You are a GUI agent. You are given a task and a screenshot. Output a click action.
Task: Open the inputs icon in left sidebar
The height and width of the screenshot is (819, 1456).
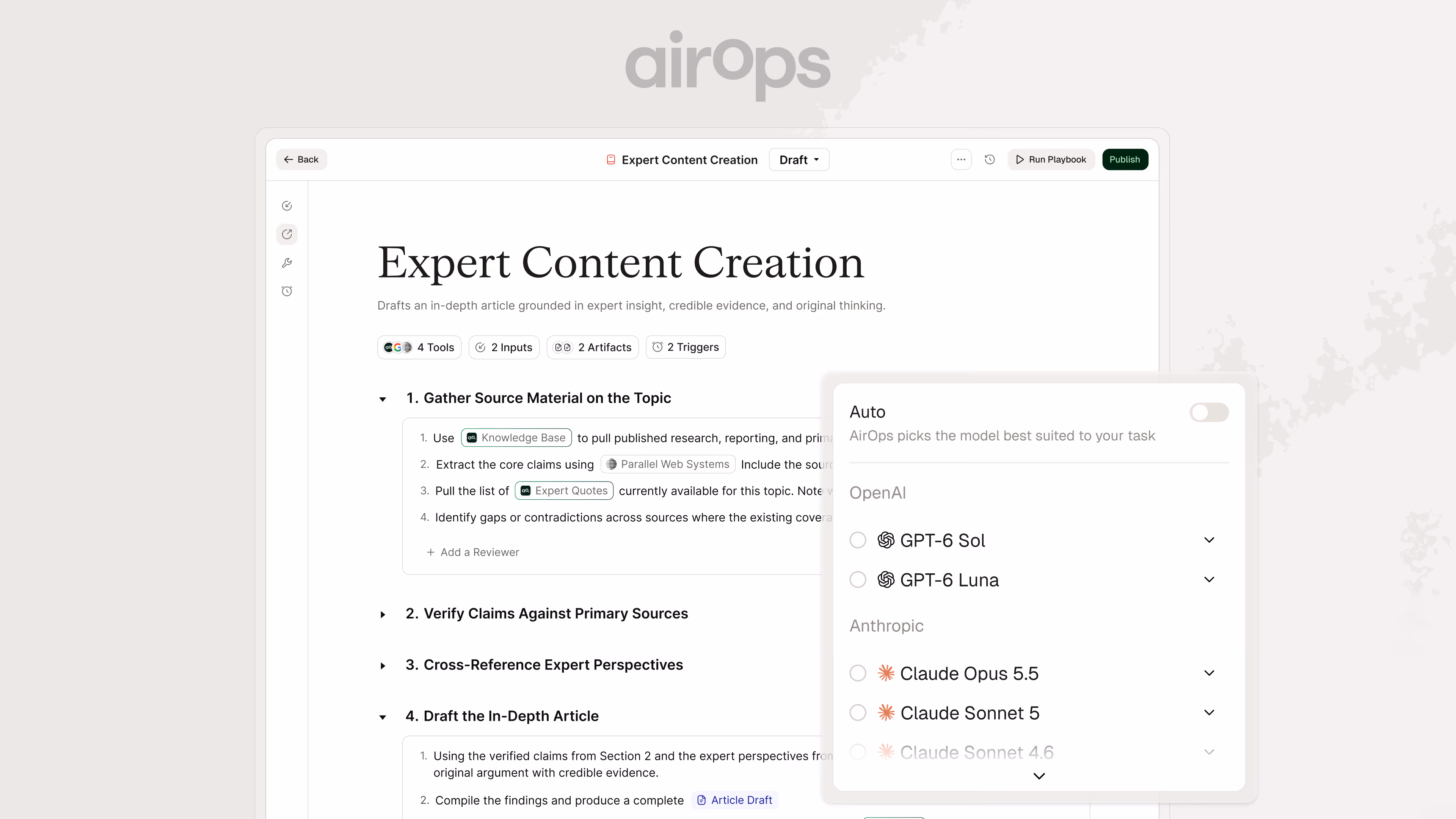287,206
